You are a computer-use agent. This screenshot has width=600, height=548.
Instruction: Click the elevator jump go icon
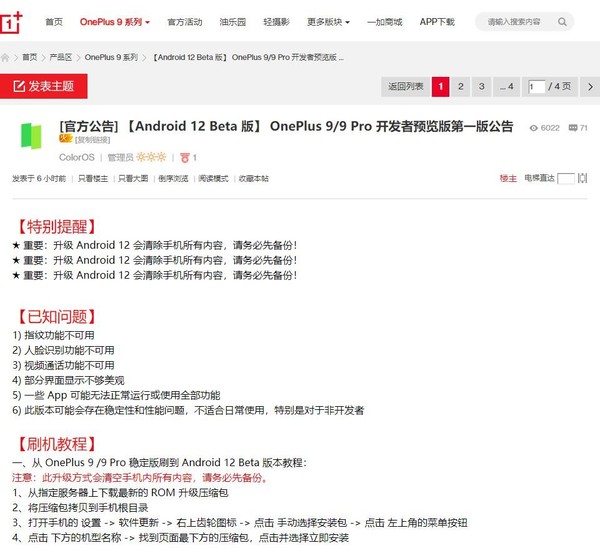pos(582,178)
